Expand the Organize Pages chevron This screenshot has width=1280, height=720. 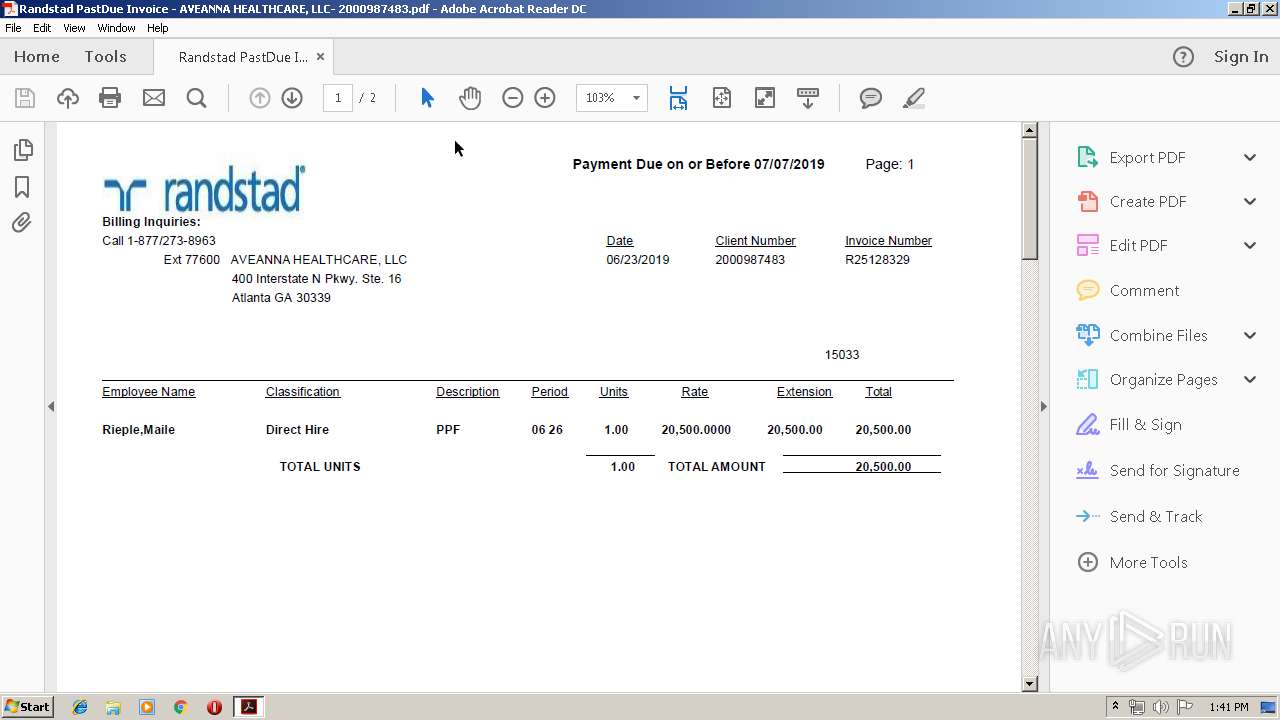1250,379
